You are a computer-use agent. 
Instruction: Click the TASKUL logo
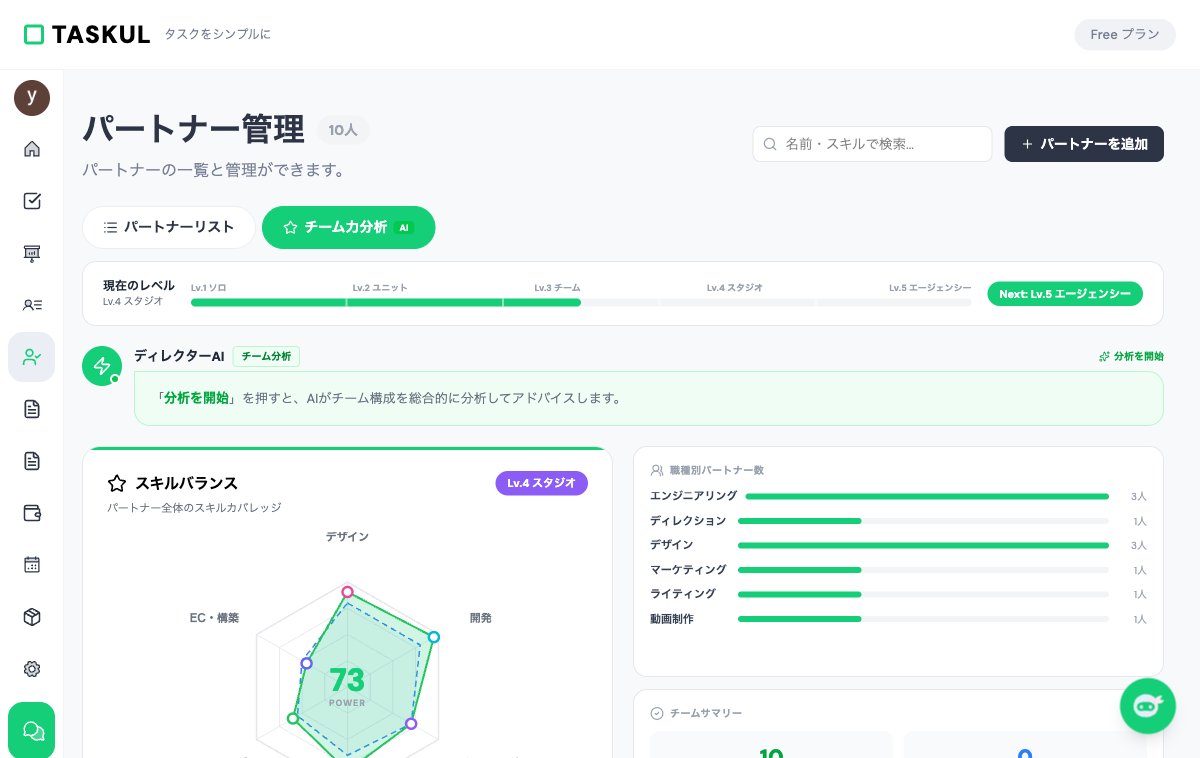(x=87, y=34)
